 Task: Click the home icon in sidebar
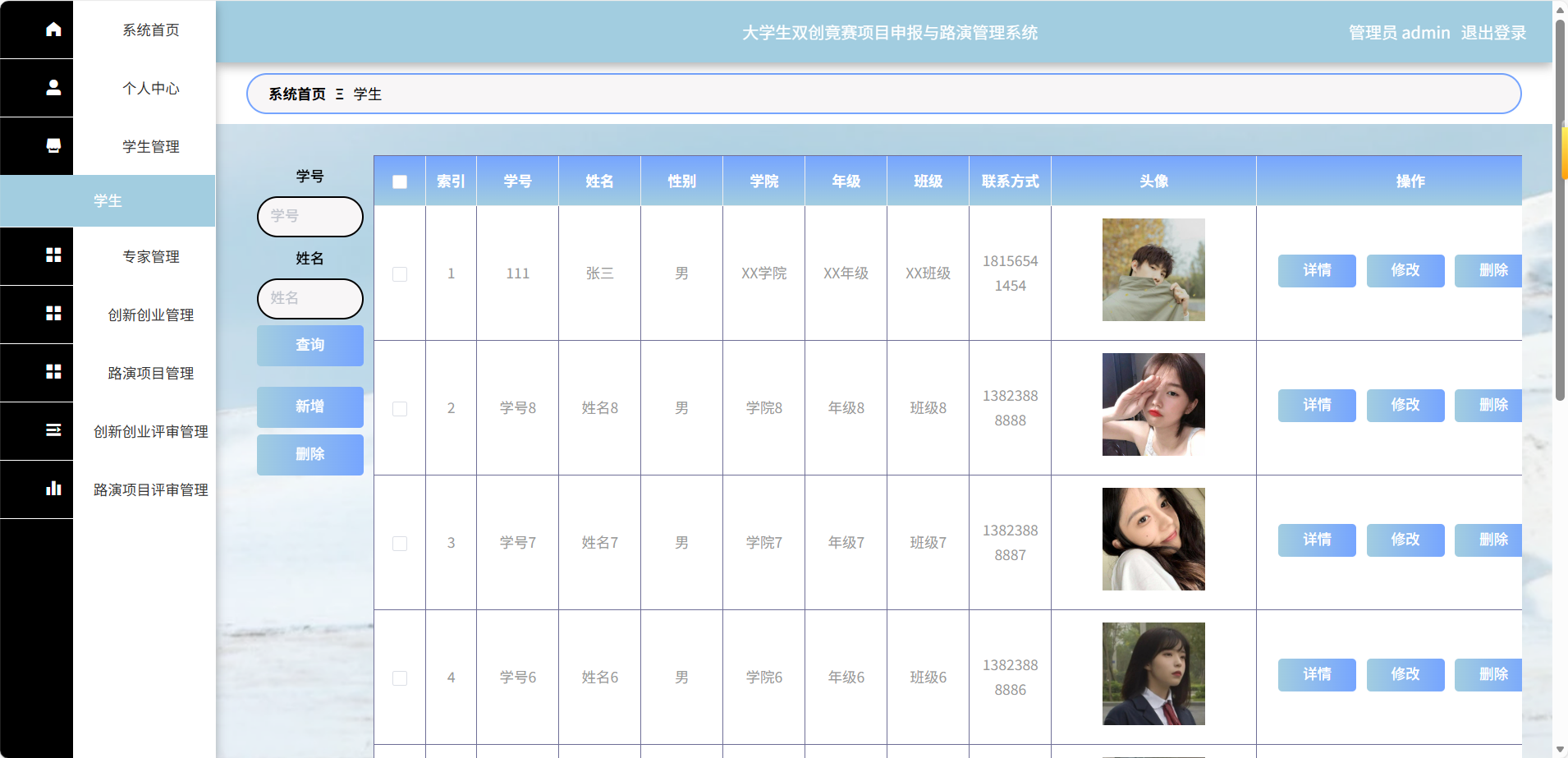(x=53, y=30)
